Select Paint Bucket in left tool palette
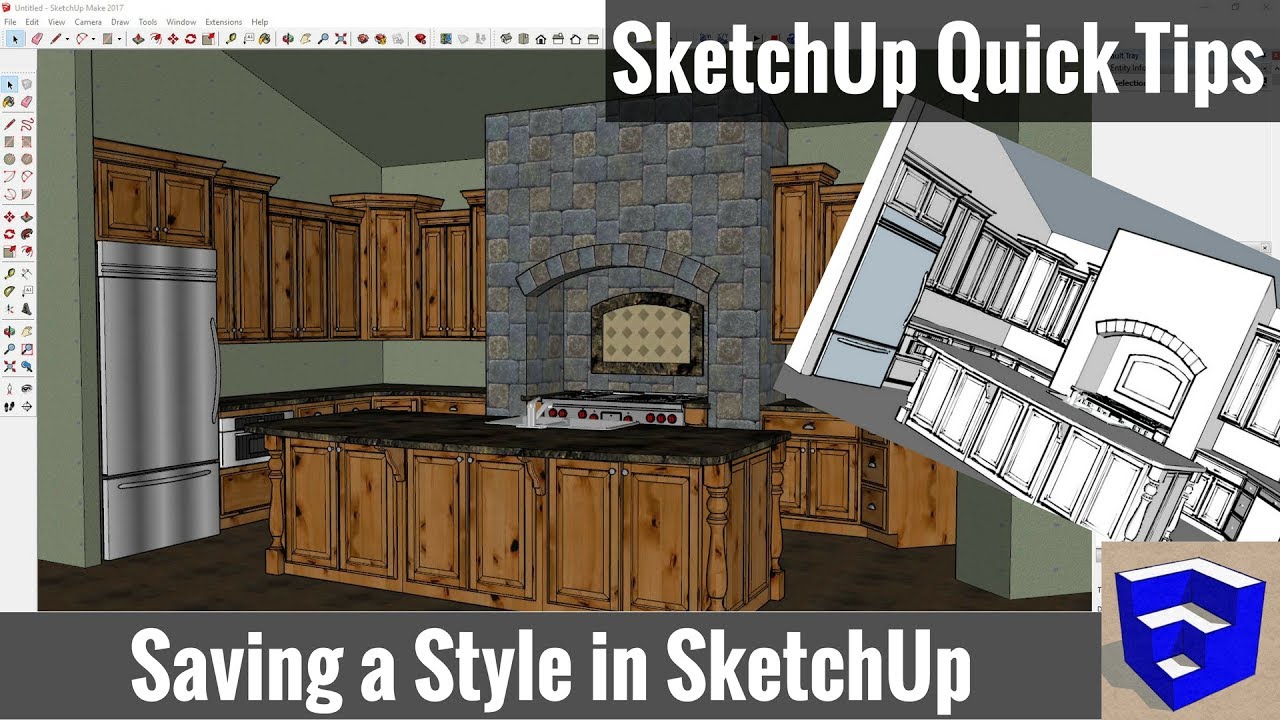The height and width of the screenshot is (720, 1280). coord(9,101)
